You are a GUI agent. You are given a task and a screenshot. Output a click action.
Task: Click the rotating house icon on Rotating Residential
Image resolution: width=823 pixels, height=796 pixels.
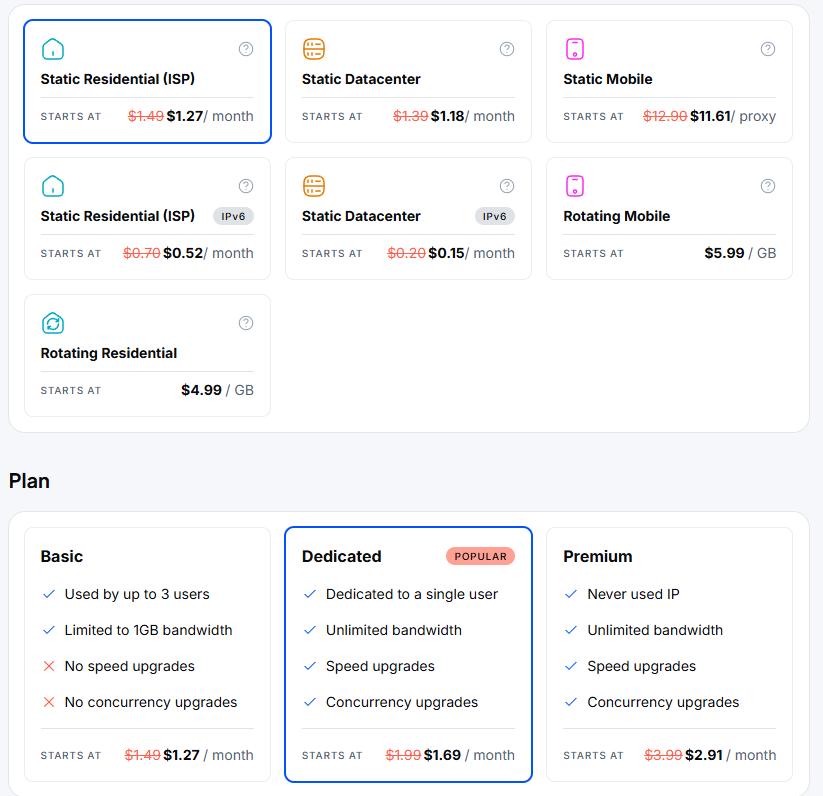[x=53, y=323]
